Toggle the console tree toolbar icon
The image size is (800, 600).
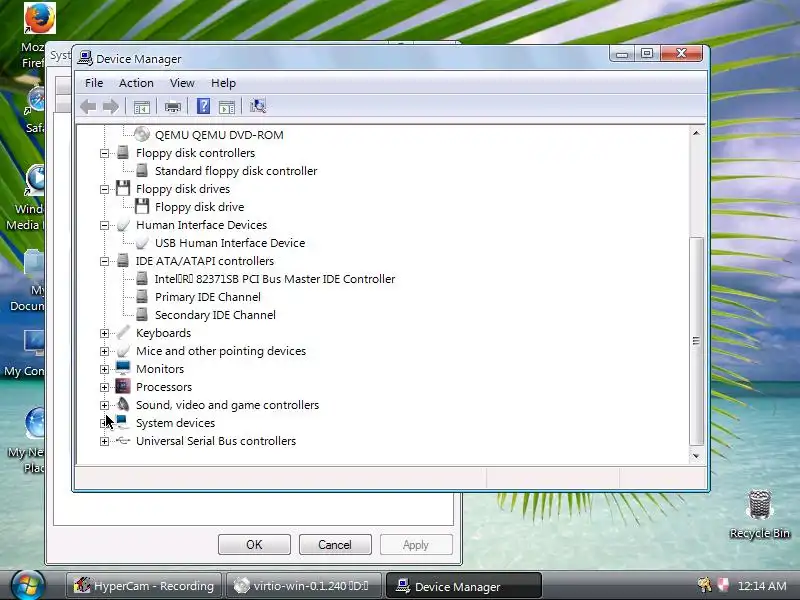[x=141, y=107]
